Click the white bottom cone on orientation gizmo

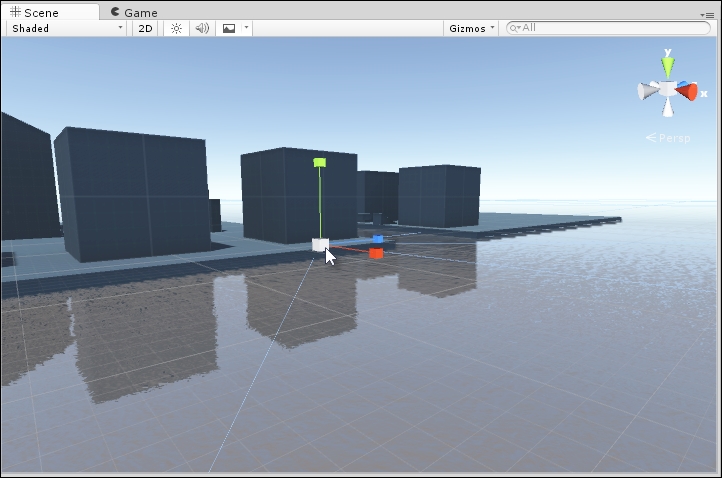point(667,109)
